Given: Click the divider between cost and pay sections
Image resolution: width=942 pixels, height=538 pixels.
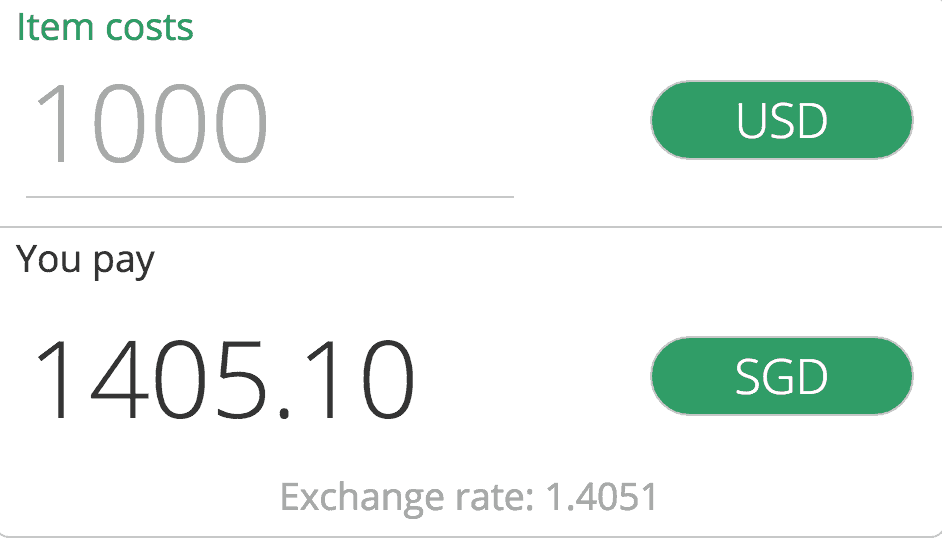Looking at the screenshot, I should coord(471,228).
